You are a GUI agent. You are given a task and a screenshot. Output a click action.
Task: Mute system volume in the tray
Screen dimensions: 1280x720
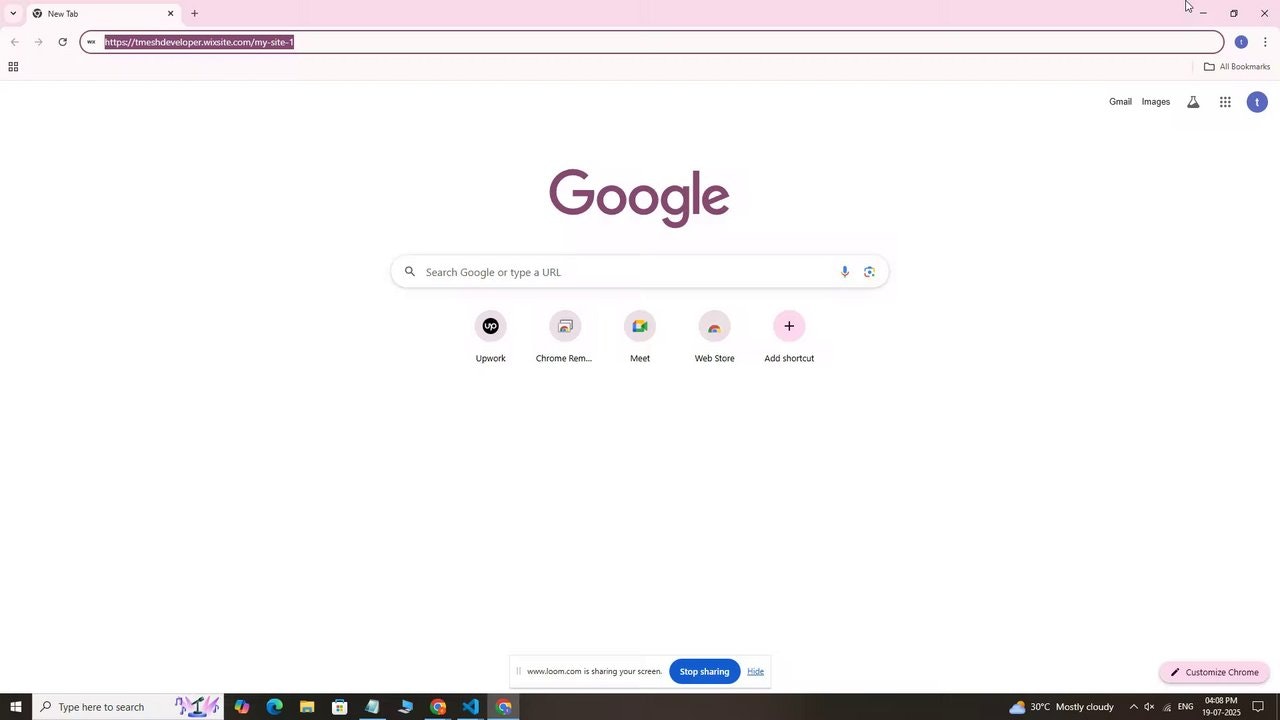tap(1150, 707)
